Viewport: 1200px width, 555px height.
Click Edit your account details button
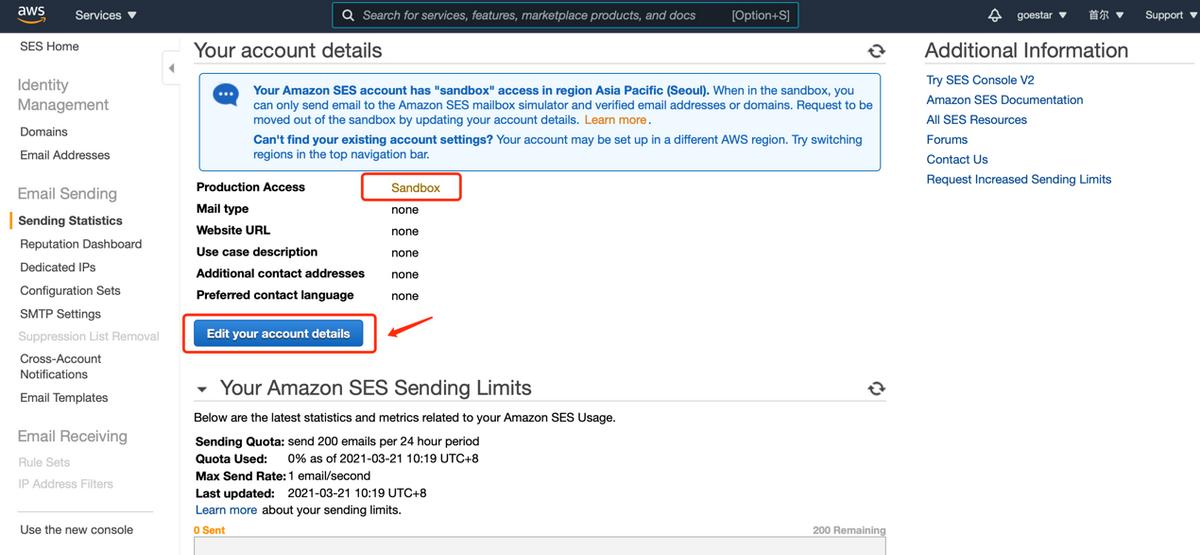pyautogui.click(x=278, y=334)
